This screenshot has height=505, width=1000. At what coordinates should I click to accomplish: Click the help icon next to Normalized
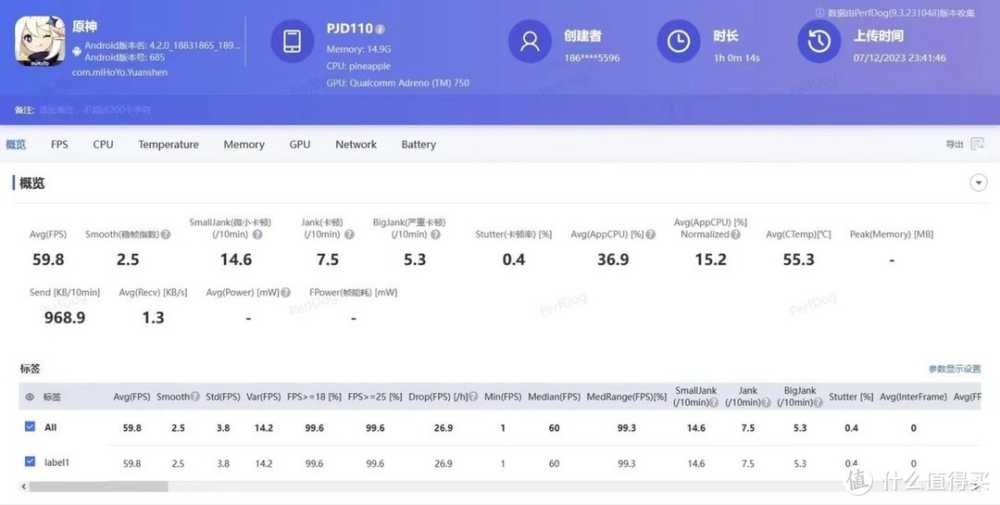[x=736, y=235]
